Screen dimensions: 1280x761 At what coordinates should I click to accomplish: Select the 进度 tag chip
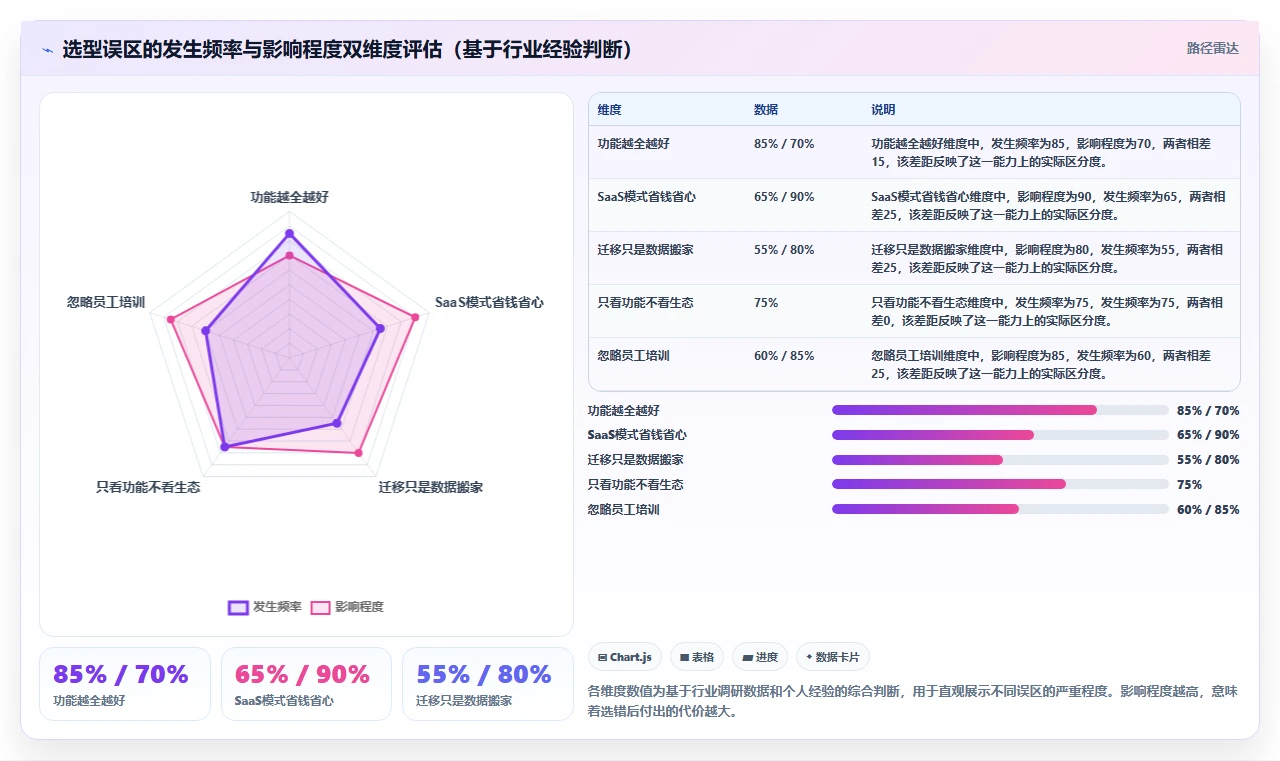point(760,657)
